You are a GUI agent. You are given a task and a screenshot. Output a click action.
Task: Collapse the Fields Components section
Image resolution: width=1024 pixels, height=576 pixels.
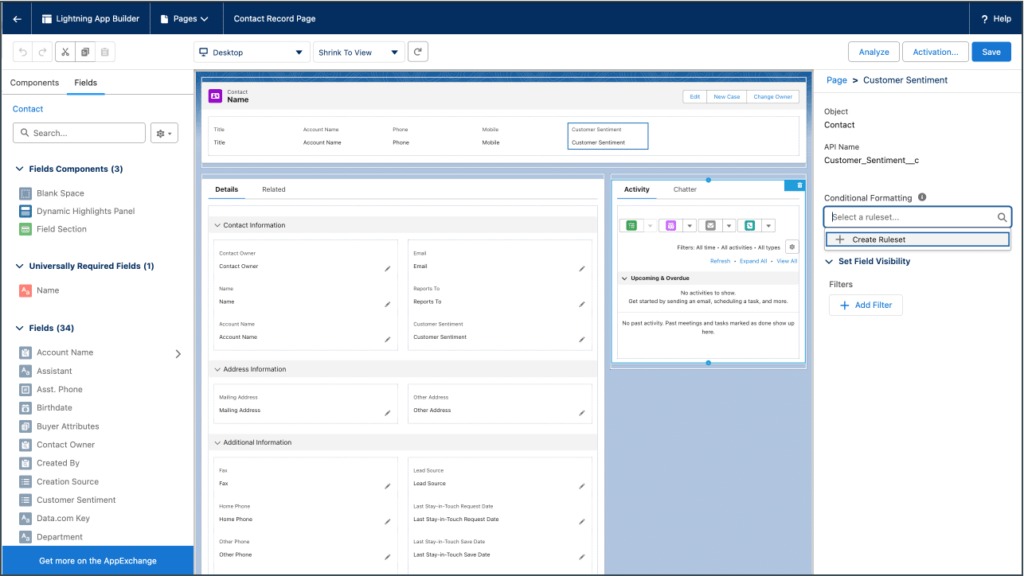tap(20, 169)
